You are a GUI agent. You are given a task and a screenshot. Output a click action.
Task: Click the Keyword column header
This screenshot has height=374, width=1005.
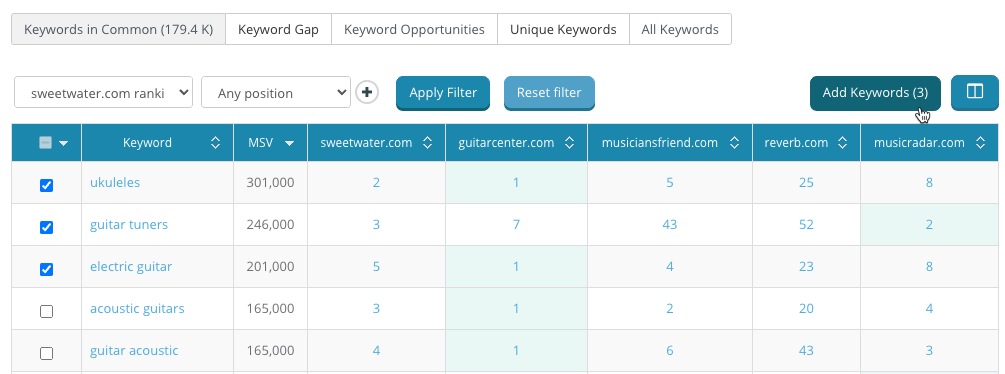[158, 143]
